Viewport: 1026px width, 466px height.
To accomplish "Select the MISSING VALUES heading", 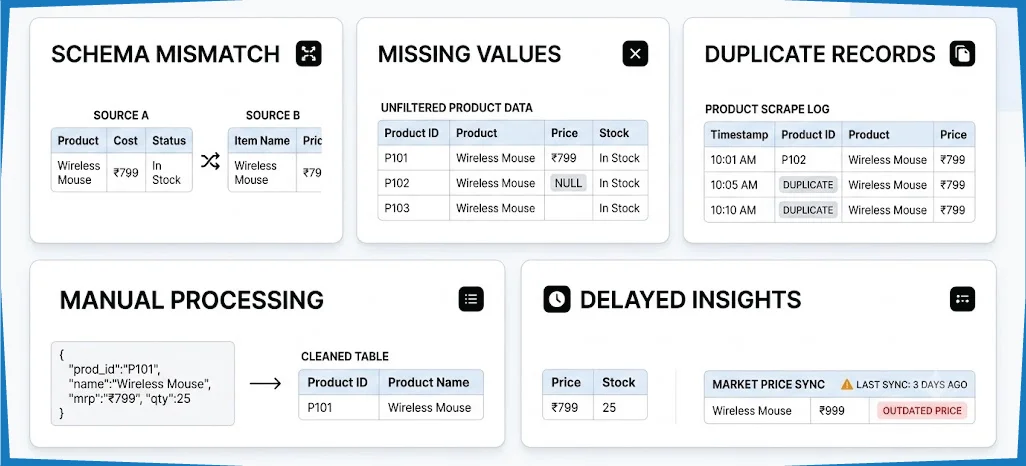I will point(469,54).
